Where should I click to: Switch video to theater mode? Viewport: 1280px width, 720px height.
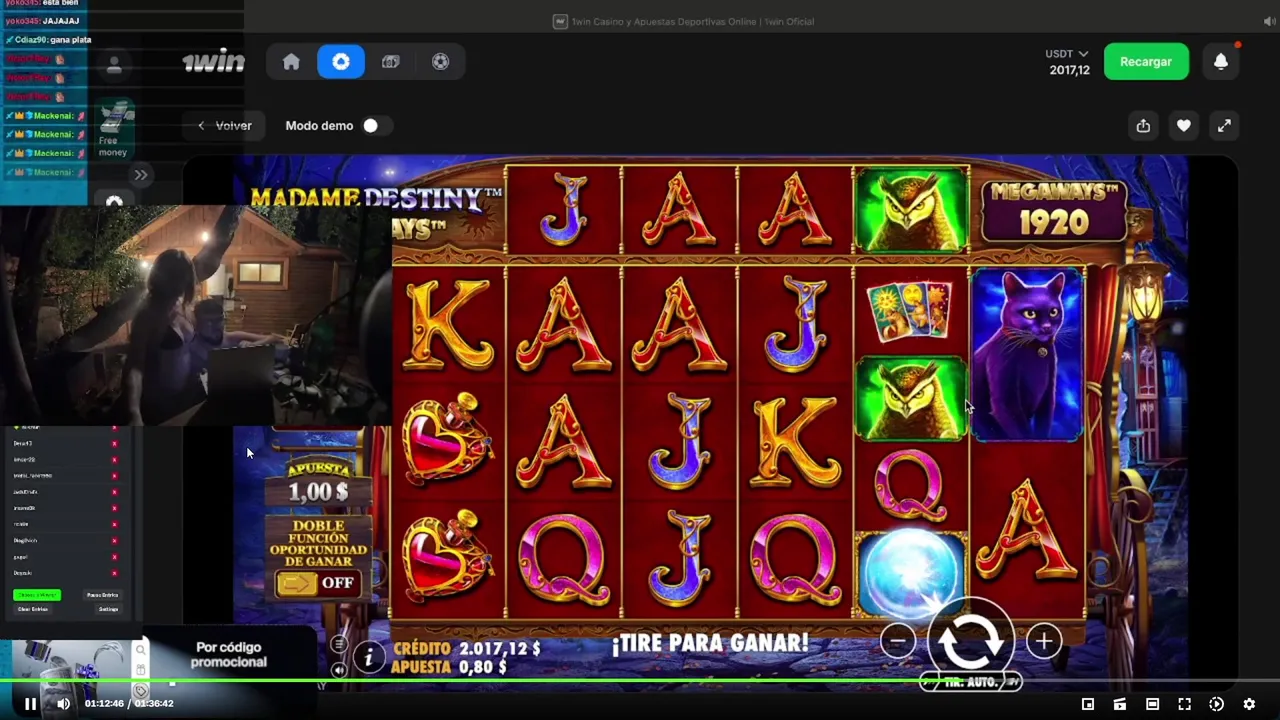[1152, 704]
